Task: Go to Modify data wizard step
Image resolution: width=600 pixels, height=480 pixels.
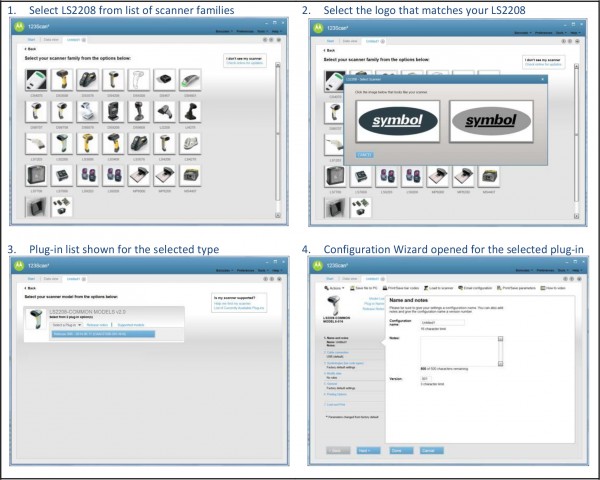Action: click(x=334, y=374)
